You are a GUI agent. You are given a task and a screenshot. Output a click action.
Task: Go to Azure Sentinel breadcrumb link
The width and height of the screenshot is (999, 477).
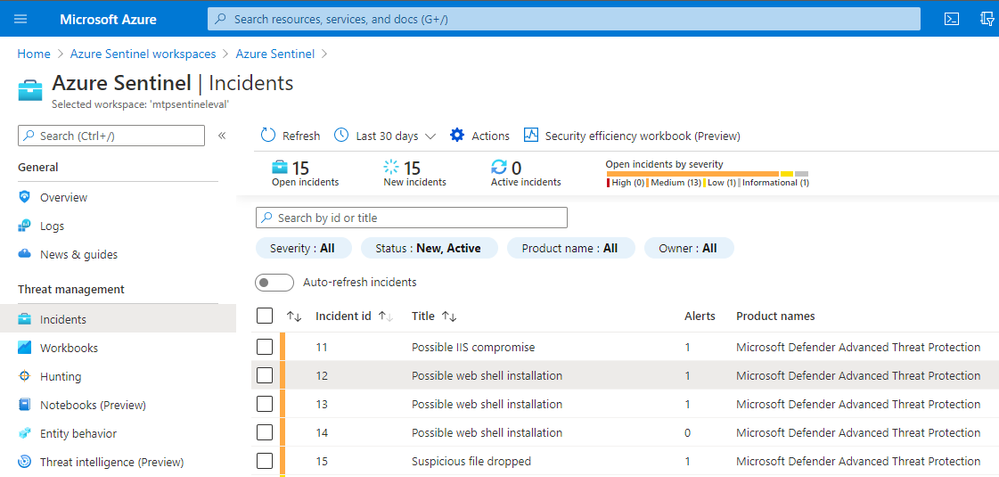(x=275, y=54)
